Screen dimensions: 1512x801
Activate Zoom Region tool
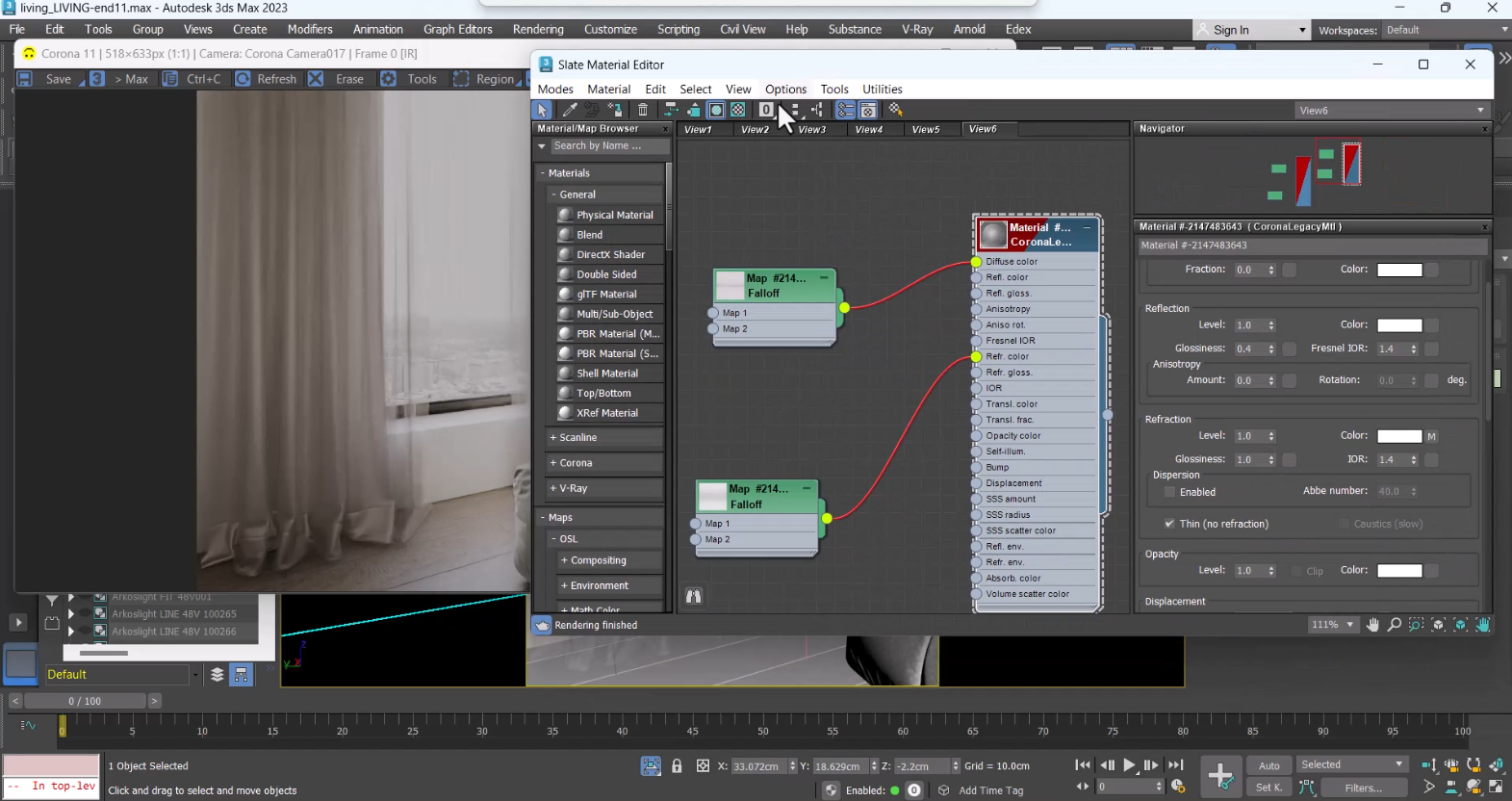tap(1416, 625)
